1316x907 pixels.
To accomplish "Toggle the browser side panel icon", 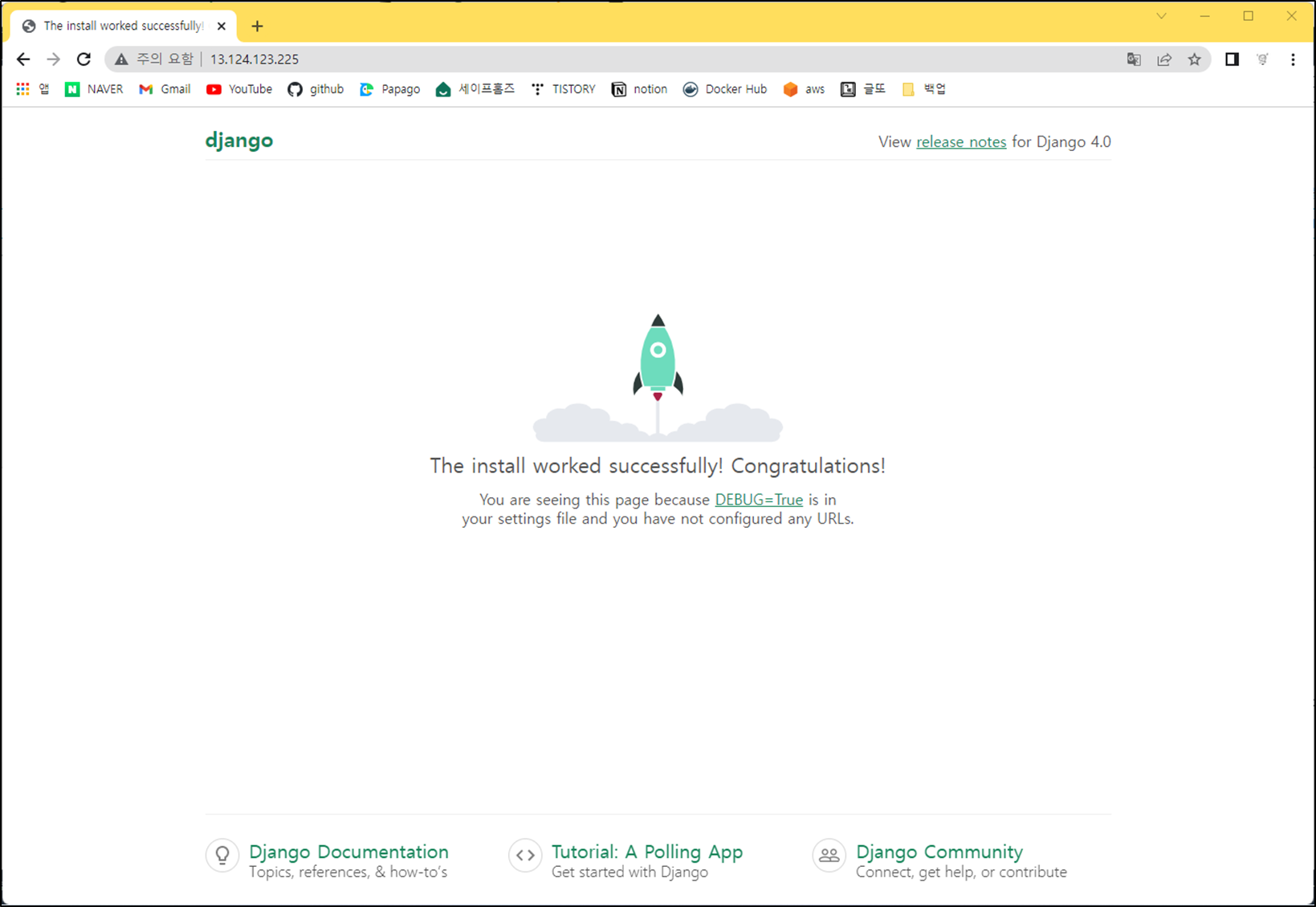I will [x=1232, y=59].
